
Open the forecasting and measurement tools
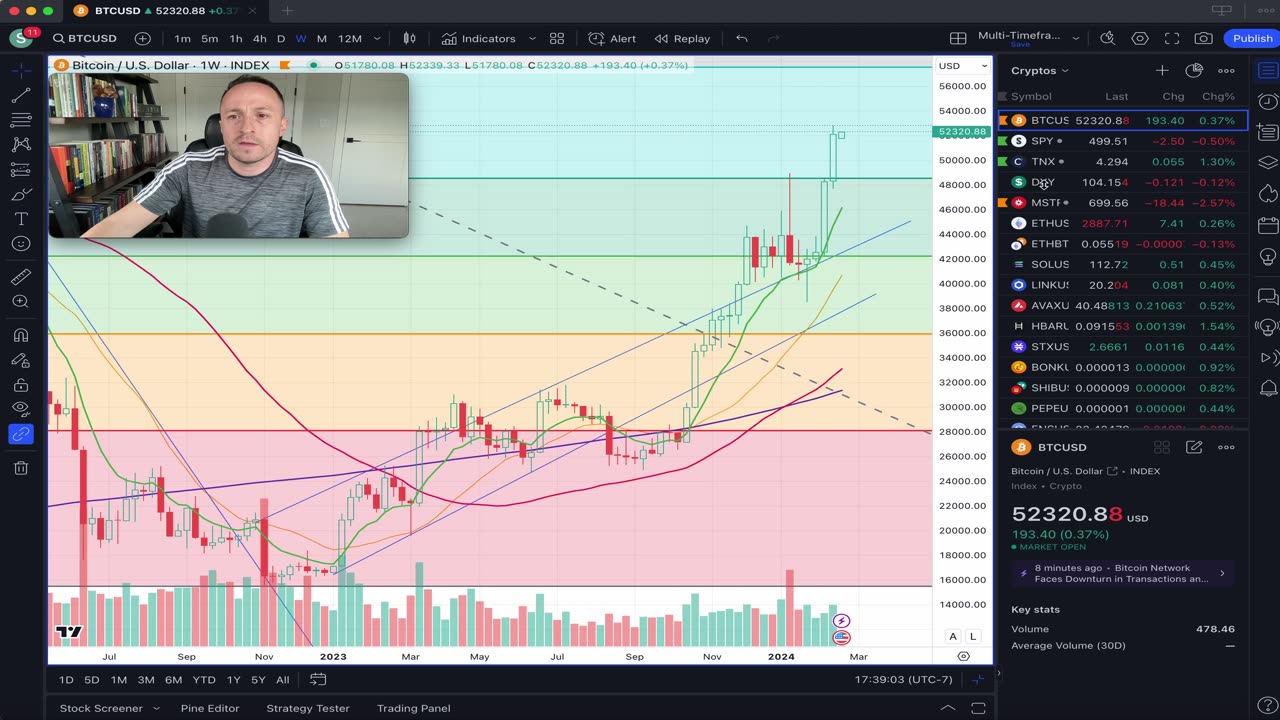pyautogui.click(x=20, y=170)
